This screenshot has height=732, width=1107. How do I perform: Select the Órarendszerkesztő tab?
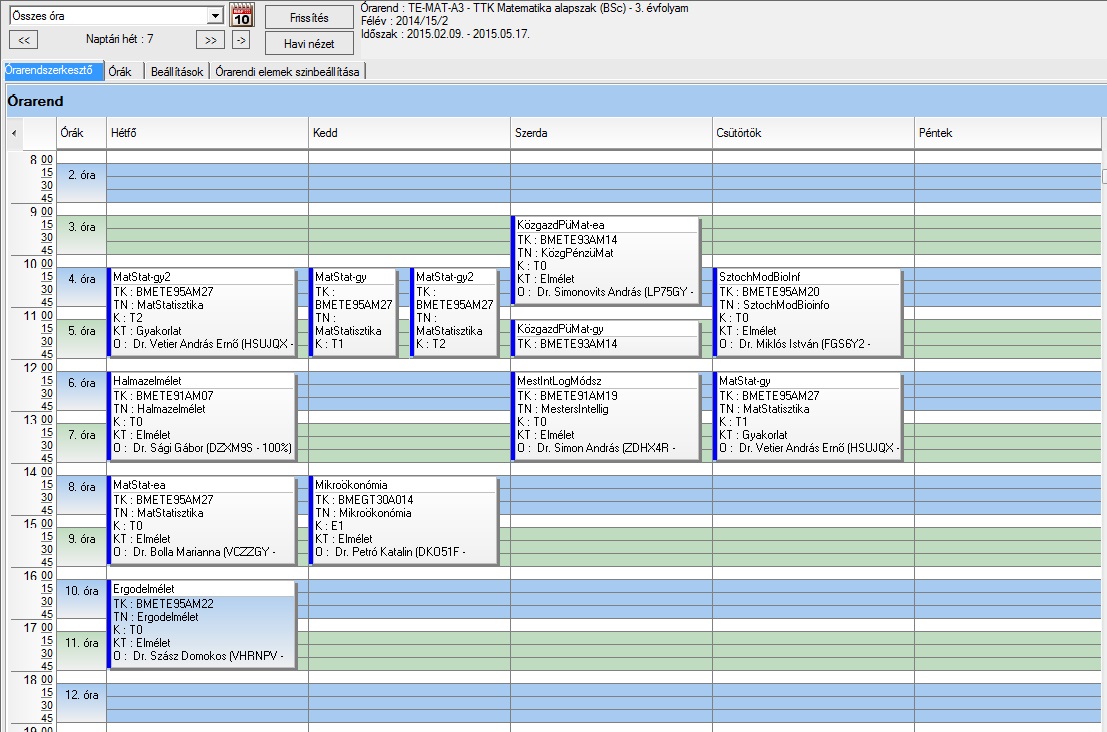coord(52,71)
